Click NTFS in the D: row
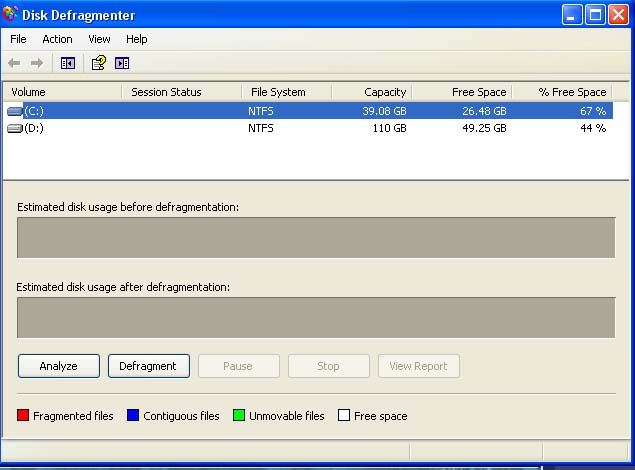 261,128
